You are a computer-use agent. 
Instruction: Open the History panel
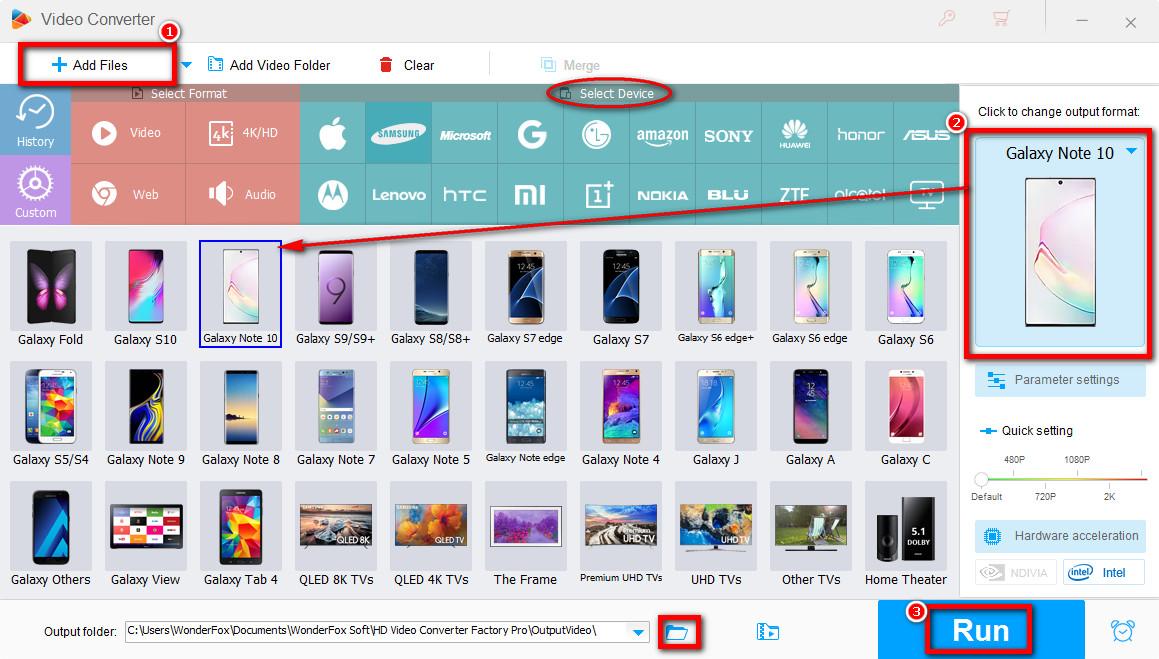pyautogui.click(x=35, y=120)
